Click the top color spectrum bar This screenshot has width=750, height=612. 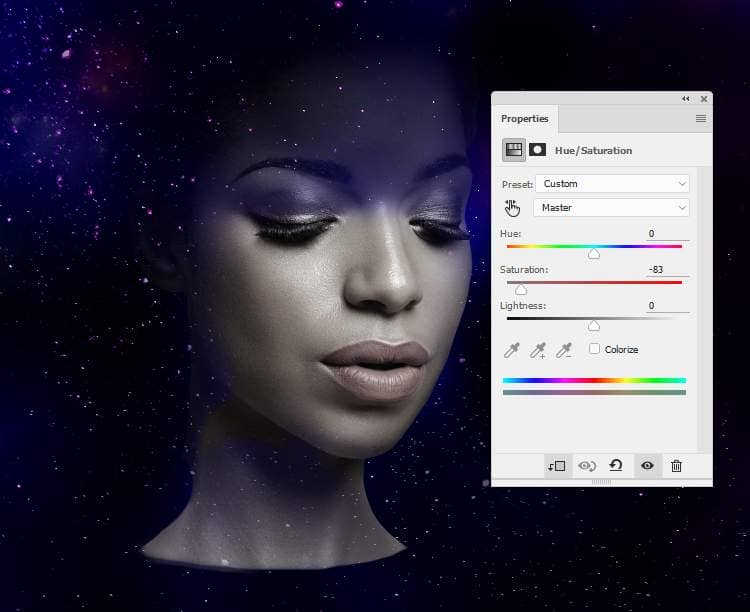point(594,380)
